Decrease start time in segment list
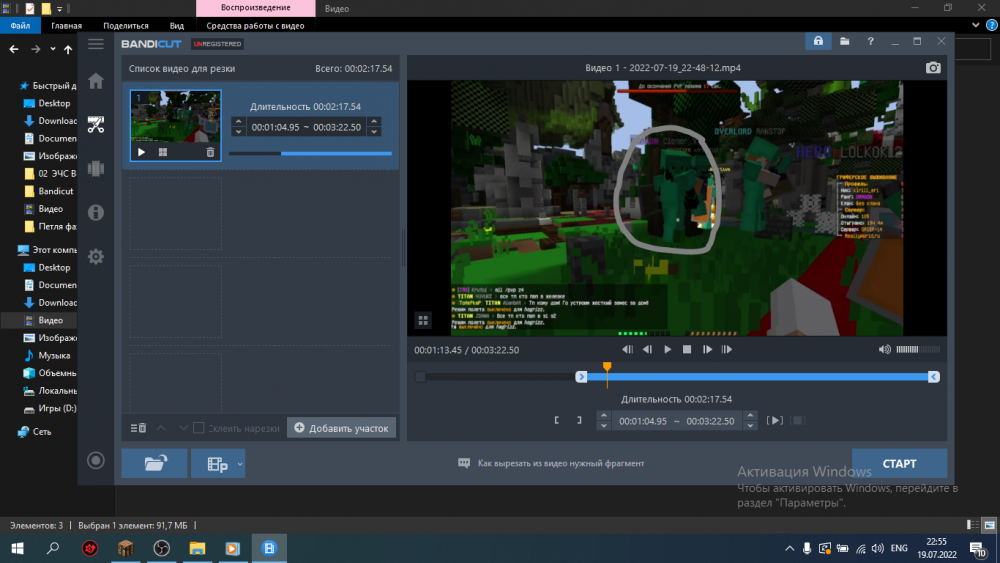Image resolution: width=1000 pixels, height=563 pixels. 239,132
